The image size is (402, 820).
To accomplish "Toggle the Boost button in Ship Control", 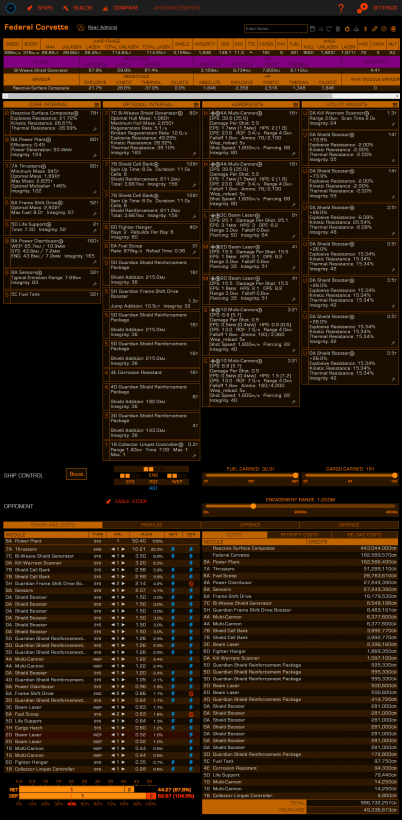I will coord(76,474).
